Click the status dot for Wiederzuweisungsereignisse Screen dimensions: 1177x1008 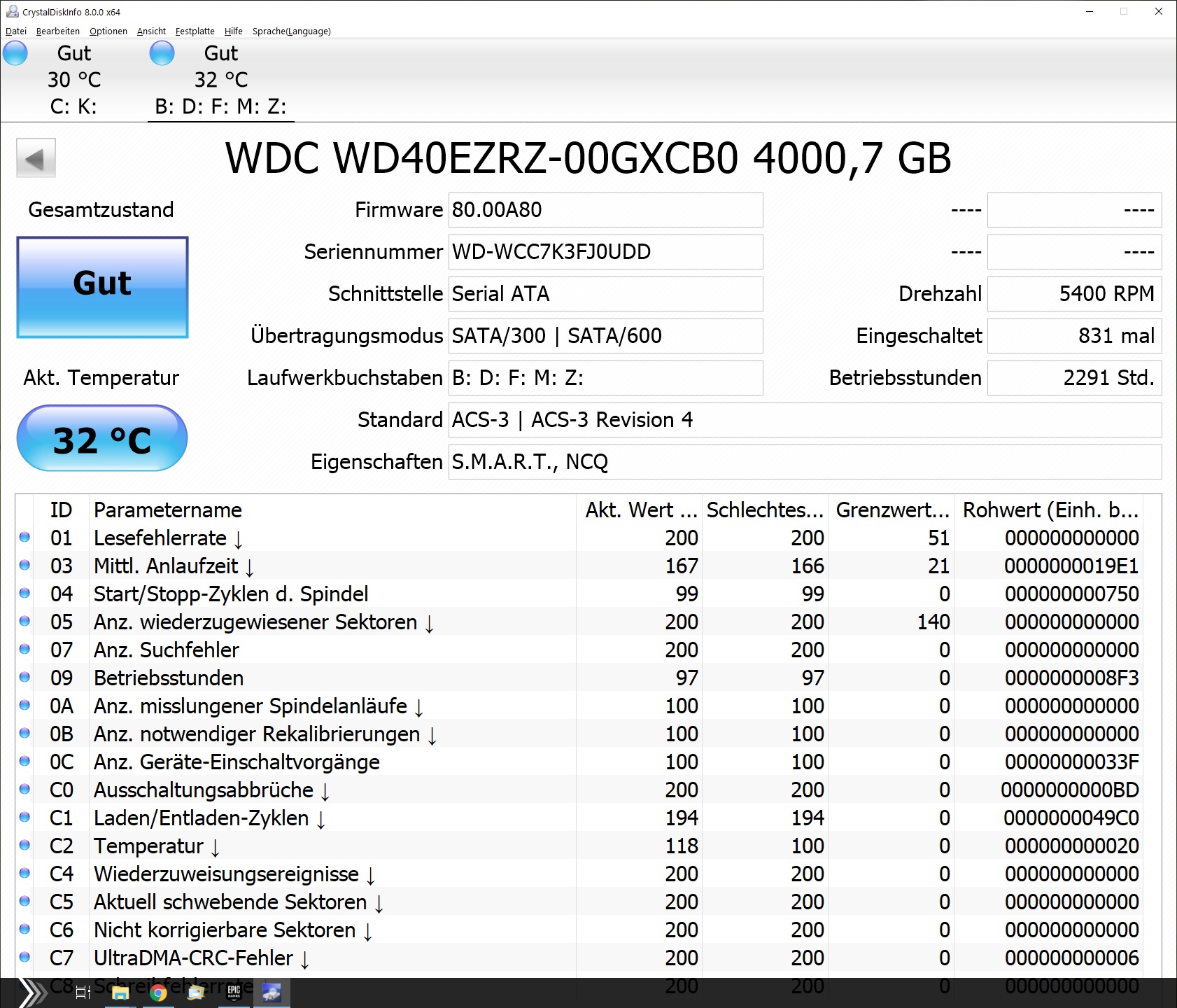pyautogui.click(x=24, y=873)
